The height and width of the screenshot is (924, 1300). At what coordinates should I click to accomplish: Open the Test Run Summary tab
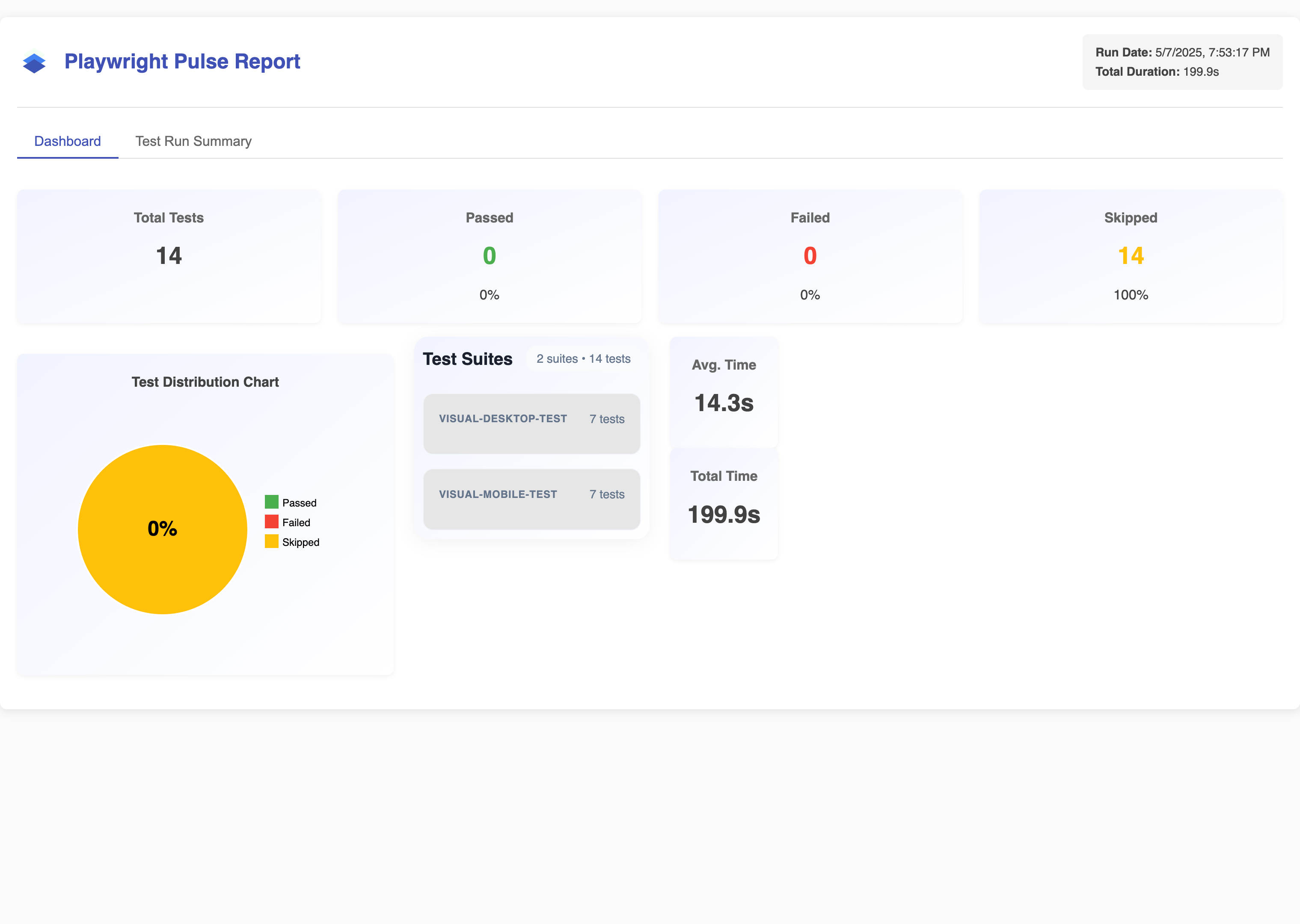click(193, 141)
